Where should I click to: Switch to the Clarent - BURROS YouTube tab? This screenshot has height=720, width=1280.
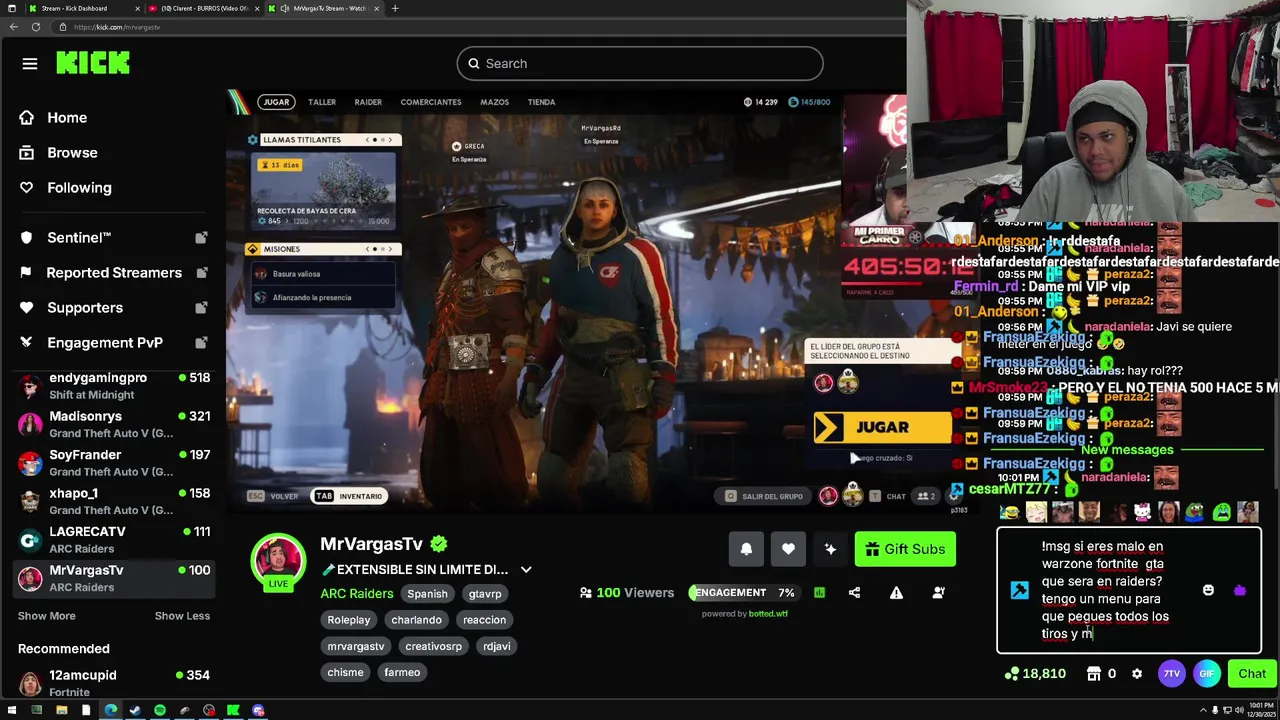(x=202, y=8)
